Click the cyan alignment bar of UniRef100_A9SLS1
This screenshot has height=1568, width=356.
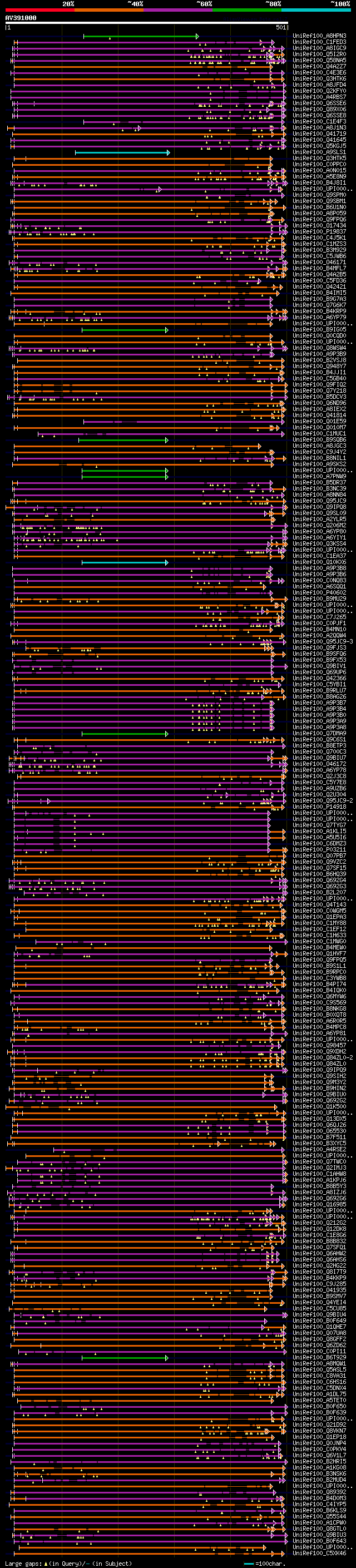pyautogui.click(x=122, y=153)
